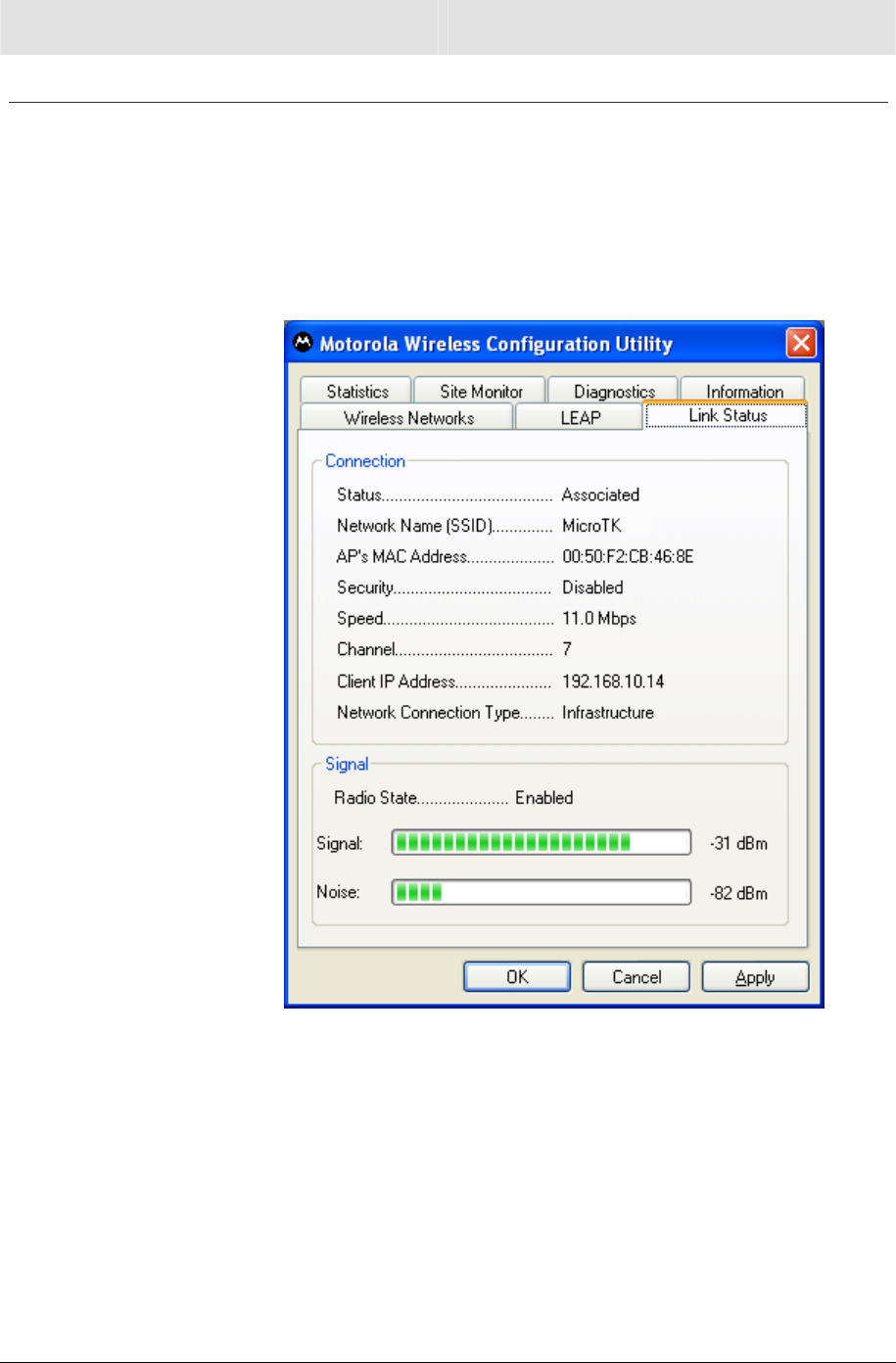Switch to the LEAP tab

(579, 417)
